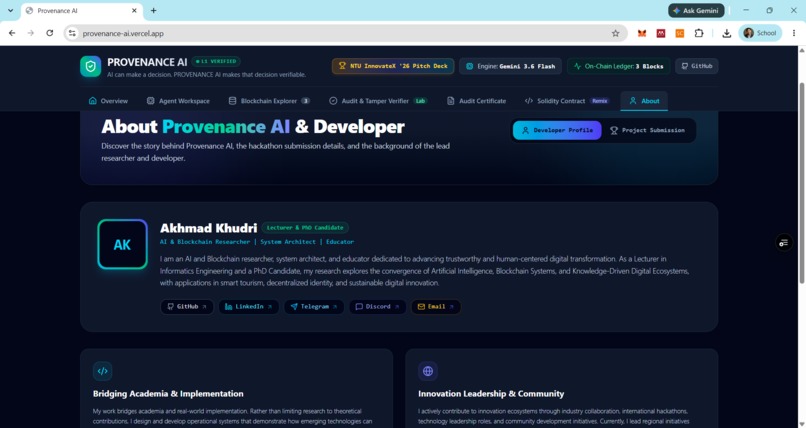The width and height of the screenshot is (806, 428).
Task: Click the page vertical scrollbar thumb
Action: click(801, 182)
